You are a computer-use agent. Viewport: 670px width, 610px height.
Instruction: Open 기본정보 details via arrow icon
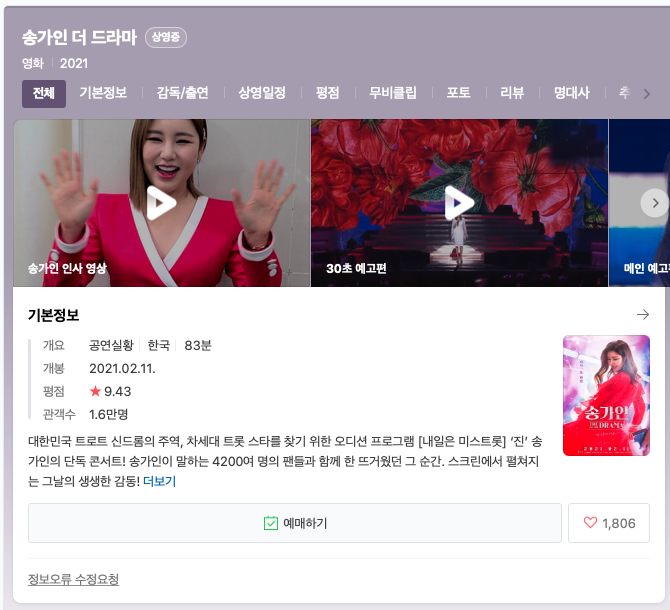(643, 315)
